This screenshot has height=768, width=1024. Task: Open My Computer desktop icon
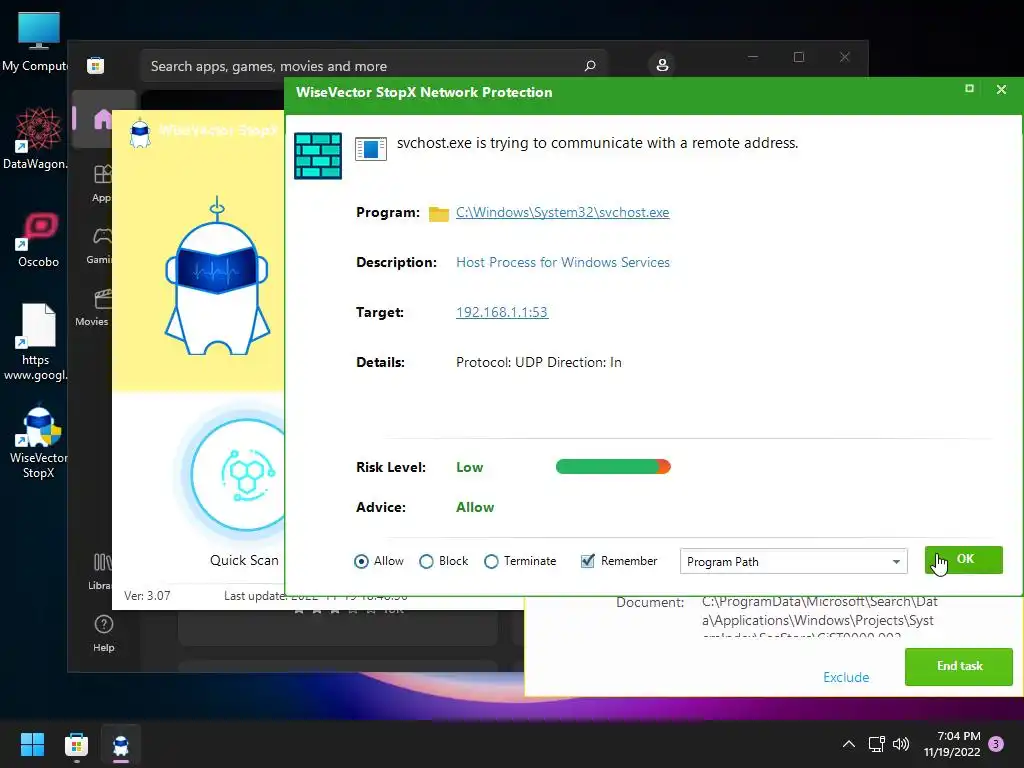[37, 42]
